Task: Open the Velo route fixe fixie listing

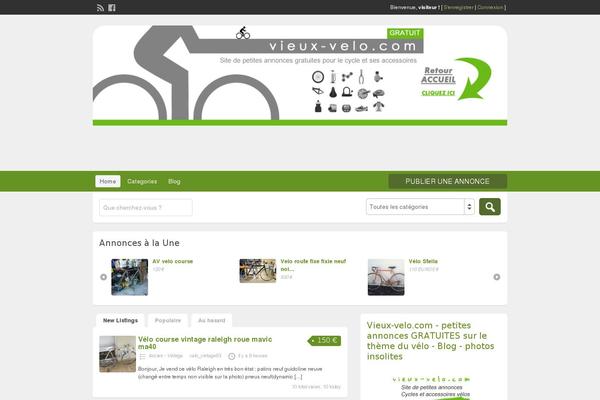Action: point(313,265)
